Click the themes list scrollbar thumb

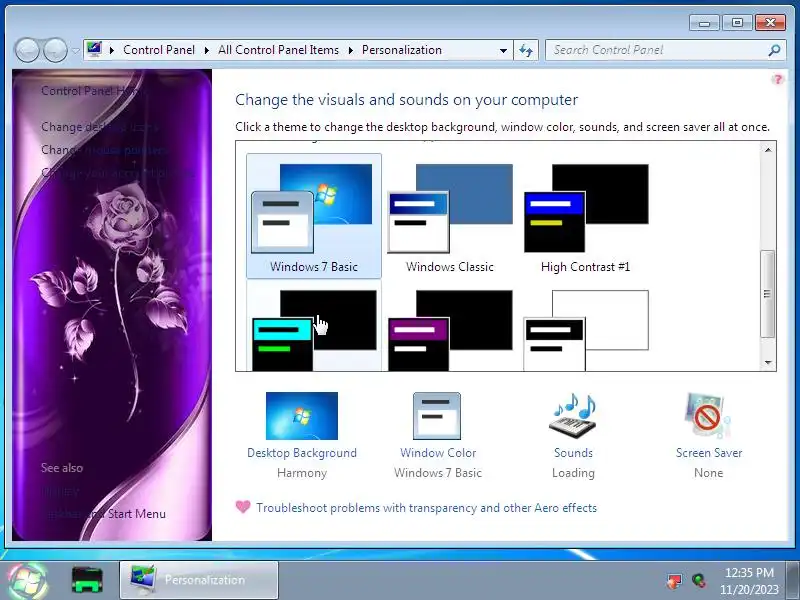[767, 293]
